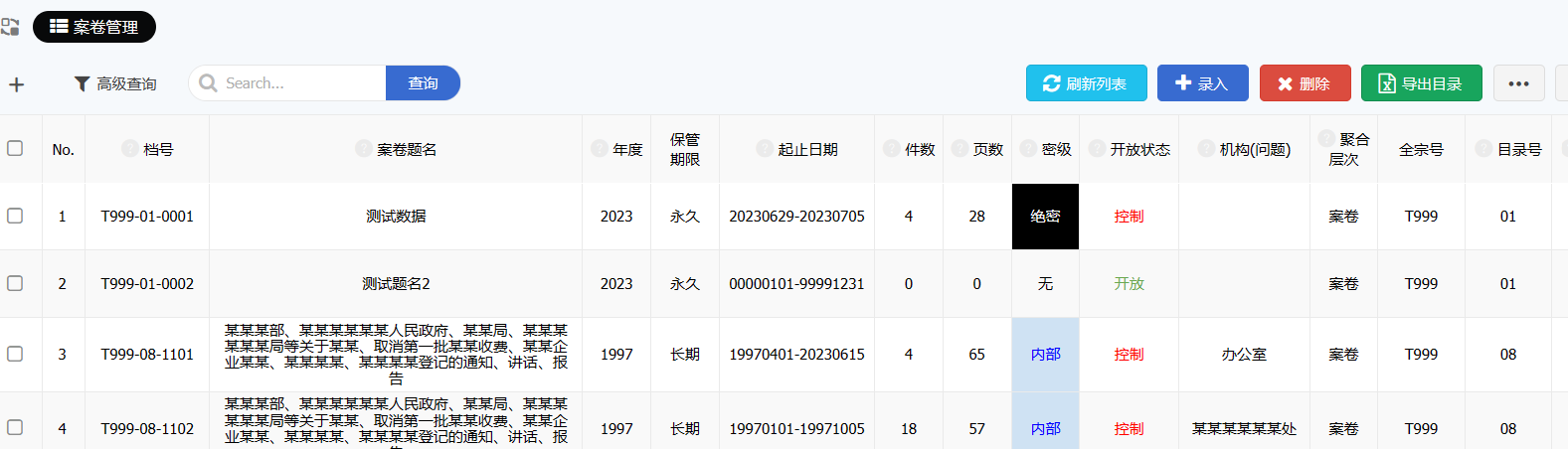Click 永久 retention in row T999-01-0002
The width and height of the screenshot is (1568, 449).
(685, 283)
